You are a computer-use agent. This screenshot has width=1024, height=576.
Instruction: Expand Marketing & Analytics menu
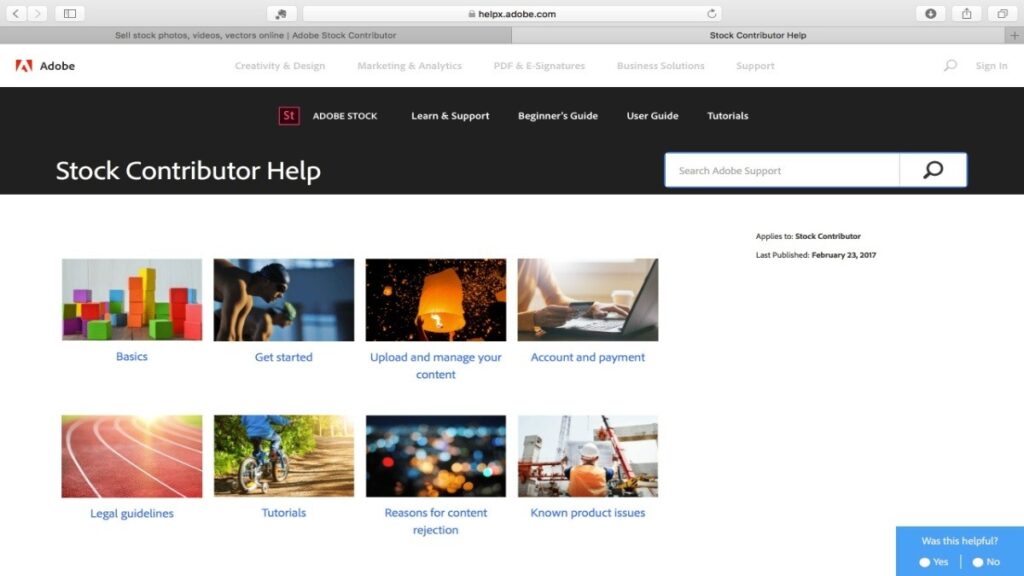pyautogui.click(x=409, y=66)
